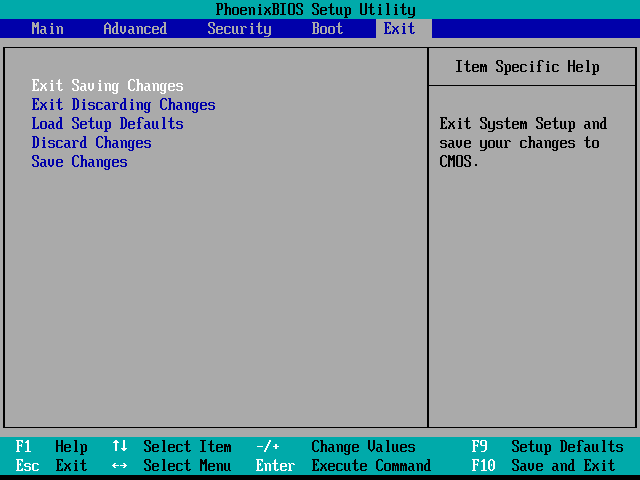640x480 pixels.
Task: Click F9 Setup Defaults in footer
Action: tap(547, 447)
